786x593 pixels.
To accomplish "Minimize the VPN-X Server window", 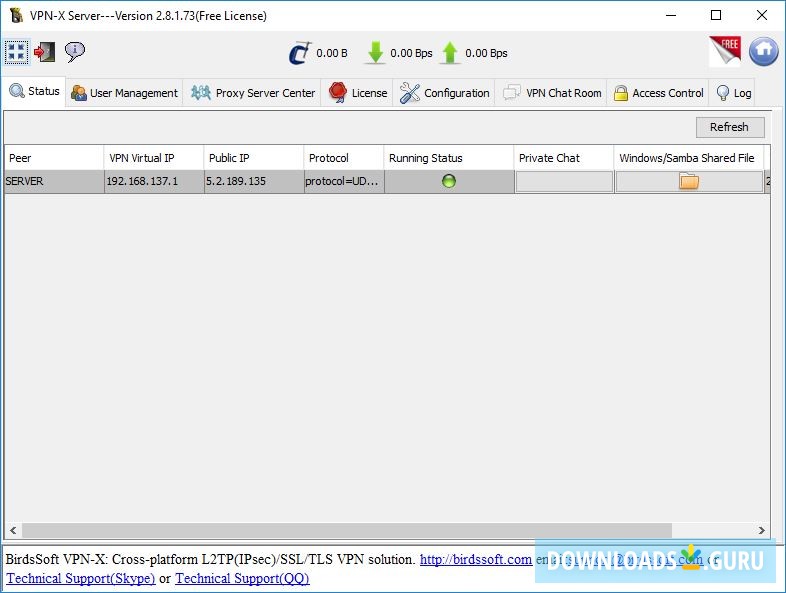I will coord(671,16).
